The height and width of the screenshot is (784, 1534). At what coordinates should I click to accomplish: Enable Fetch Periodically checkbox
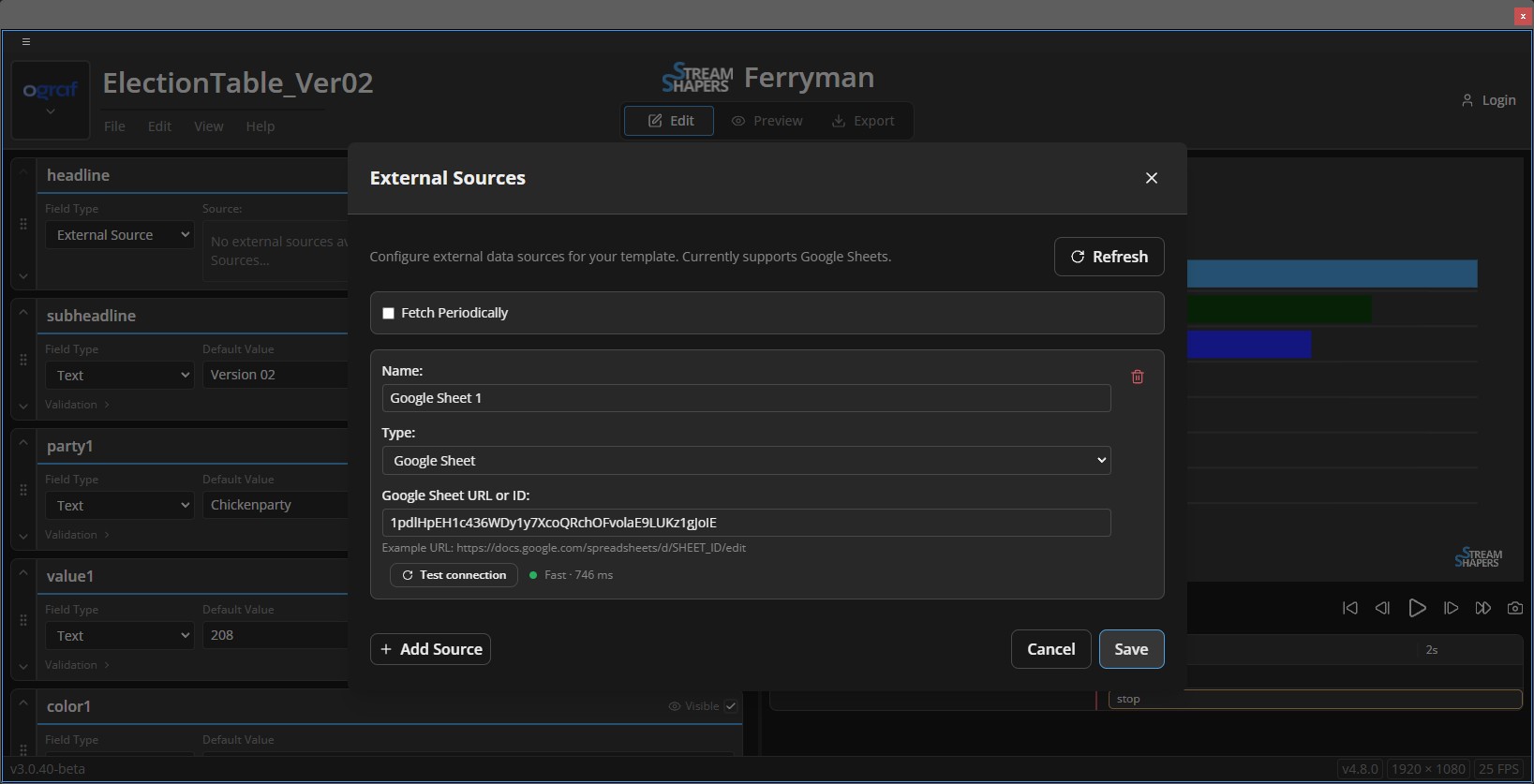pyautogui.click(x=388, y=313)
